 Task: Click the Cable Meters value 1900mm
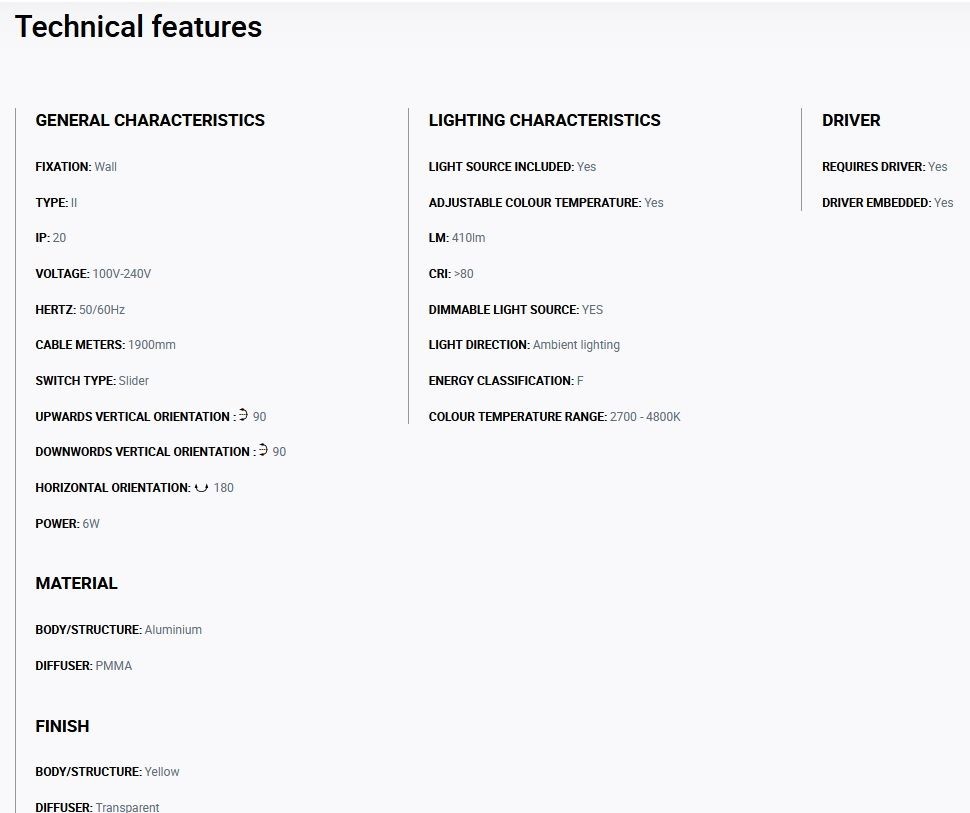tap(152, 345)
